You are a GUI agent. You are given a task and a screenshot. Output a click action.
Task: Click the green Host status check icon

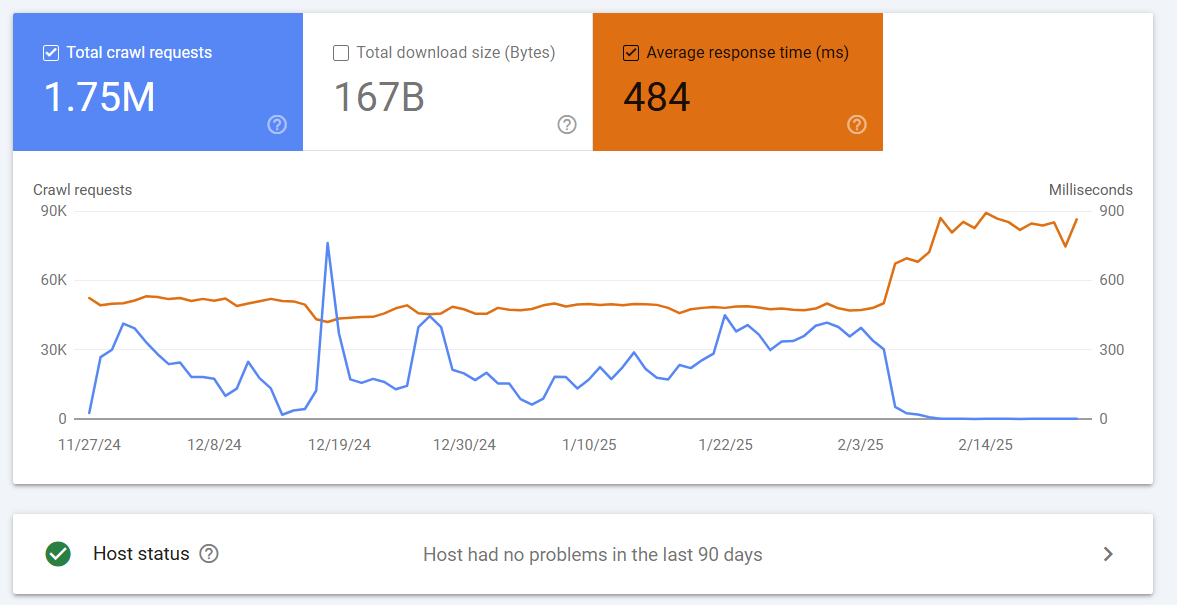[x=58, y=554]
